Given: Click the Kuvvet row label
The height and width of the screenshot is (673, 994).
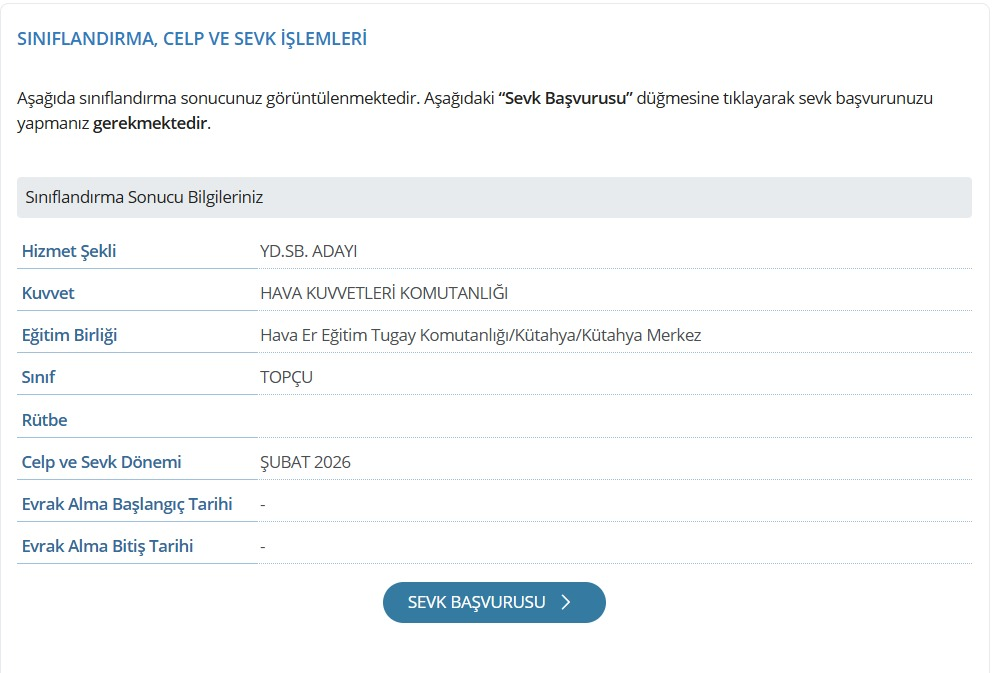Looking at the screenshot, I should tap(48, 293).
